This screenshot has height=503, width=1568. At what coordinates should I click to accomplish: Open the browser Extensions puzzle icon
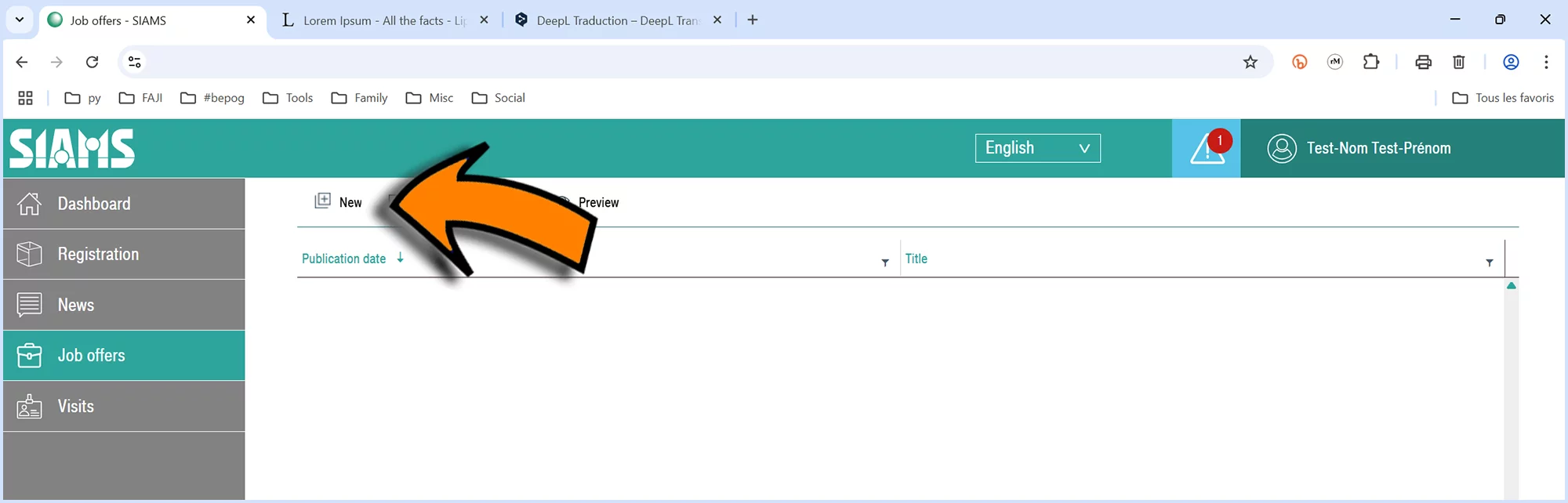click(1370, 62)
